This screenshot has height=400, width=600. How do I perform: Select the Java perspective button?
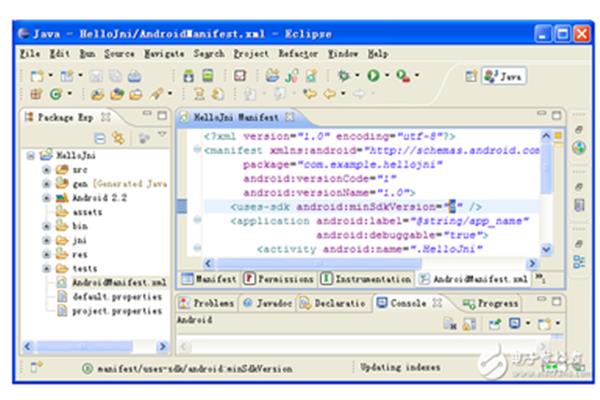[x=504, y=76]
